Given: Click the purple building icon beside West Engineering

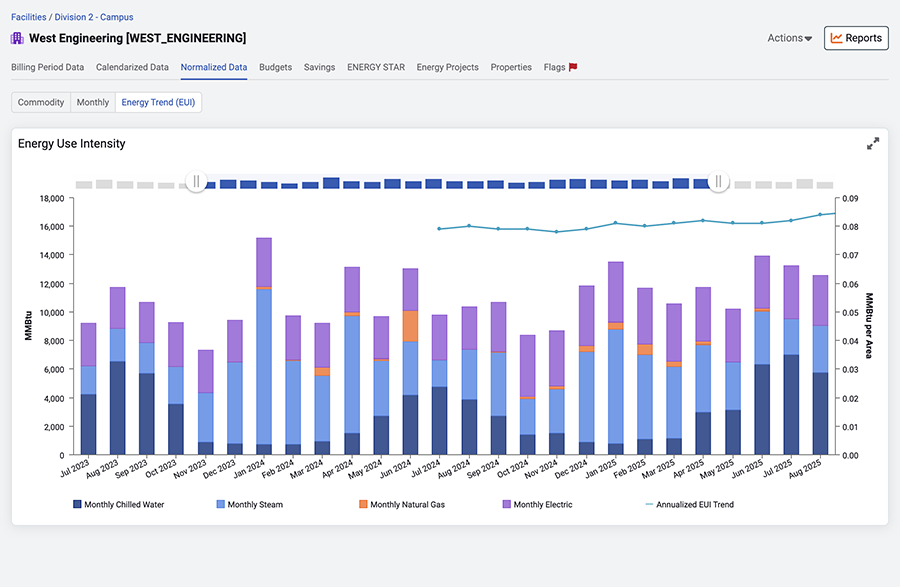Looking at the screenshot, I should pos(17,38).
